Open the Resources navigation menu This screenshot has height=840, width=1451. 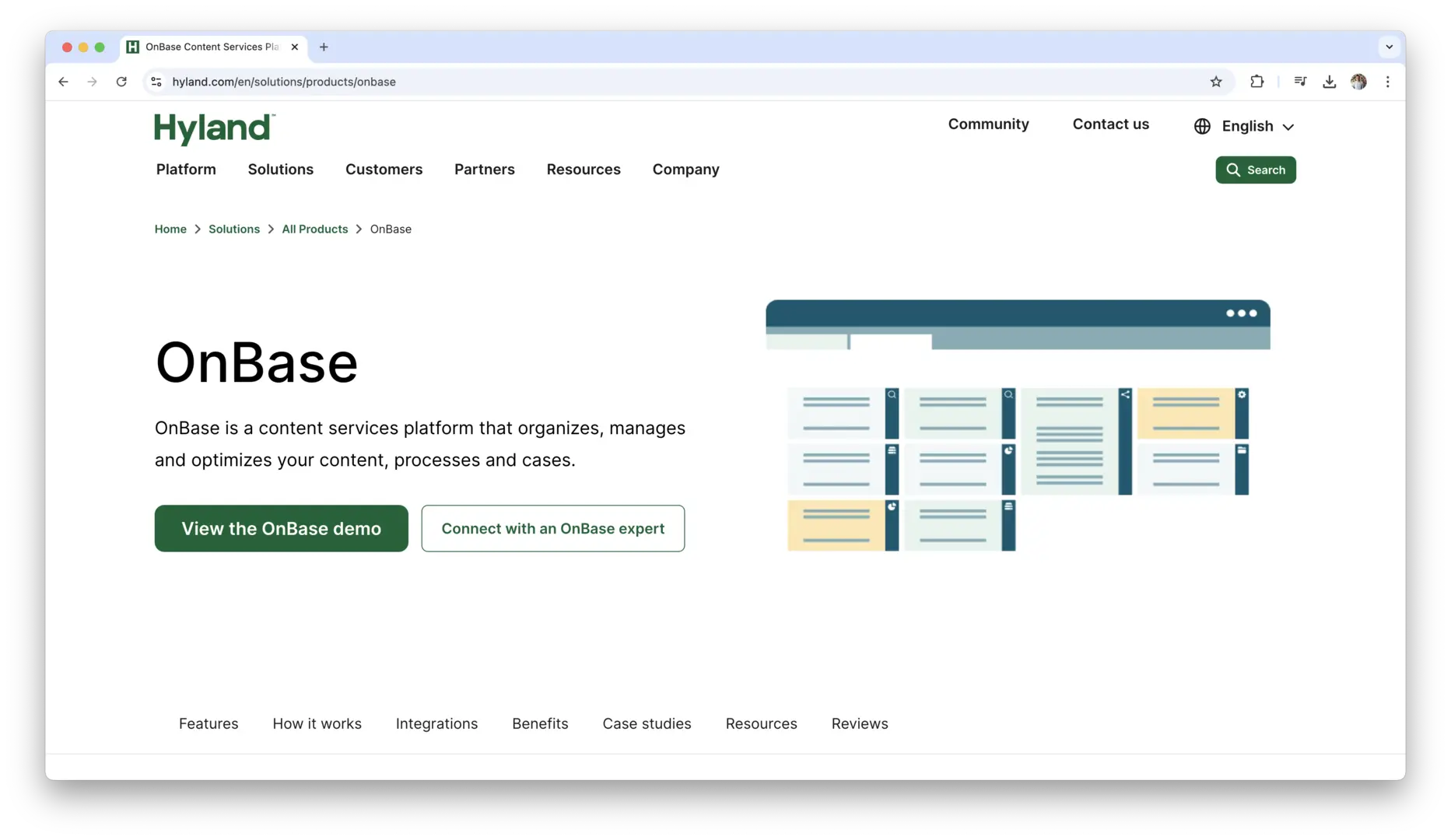pos(584,170)
